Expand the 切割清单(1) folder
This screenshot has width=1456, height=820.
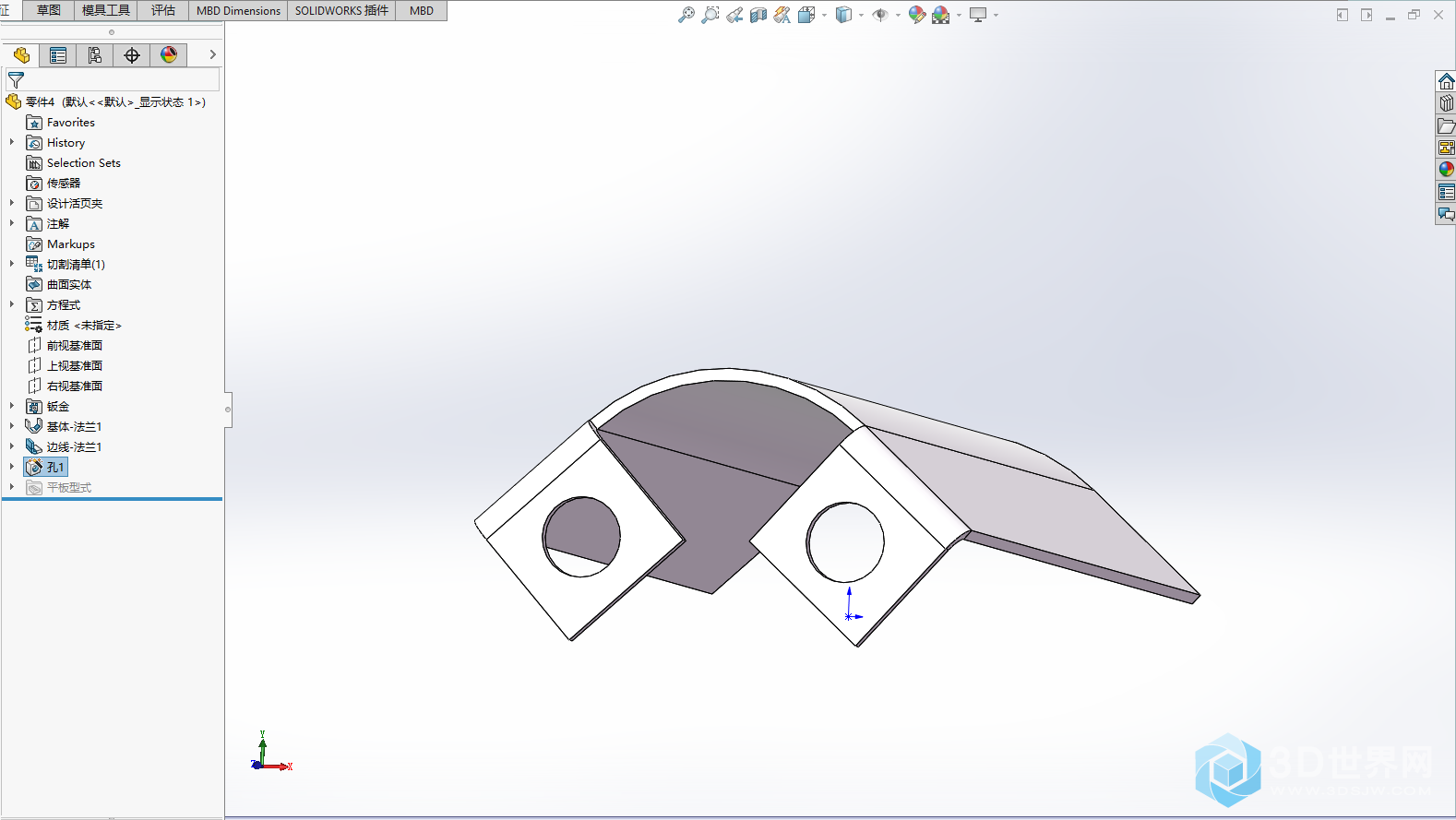[x=12, y=264]
